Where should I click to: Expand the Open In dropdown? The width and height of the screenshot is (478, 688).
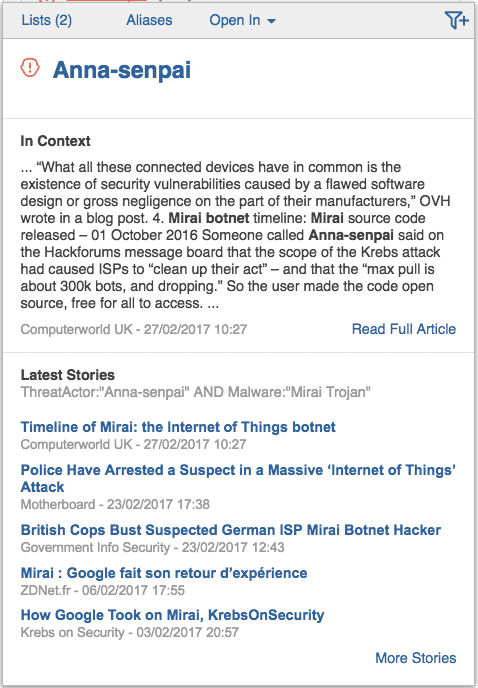pyautogui.click(x=242, y=20)
